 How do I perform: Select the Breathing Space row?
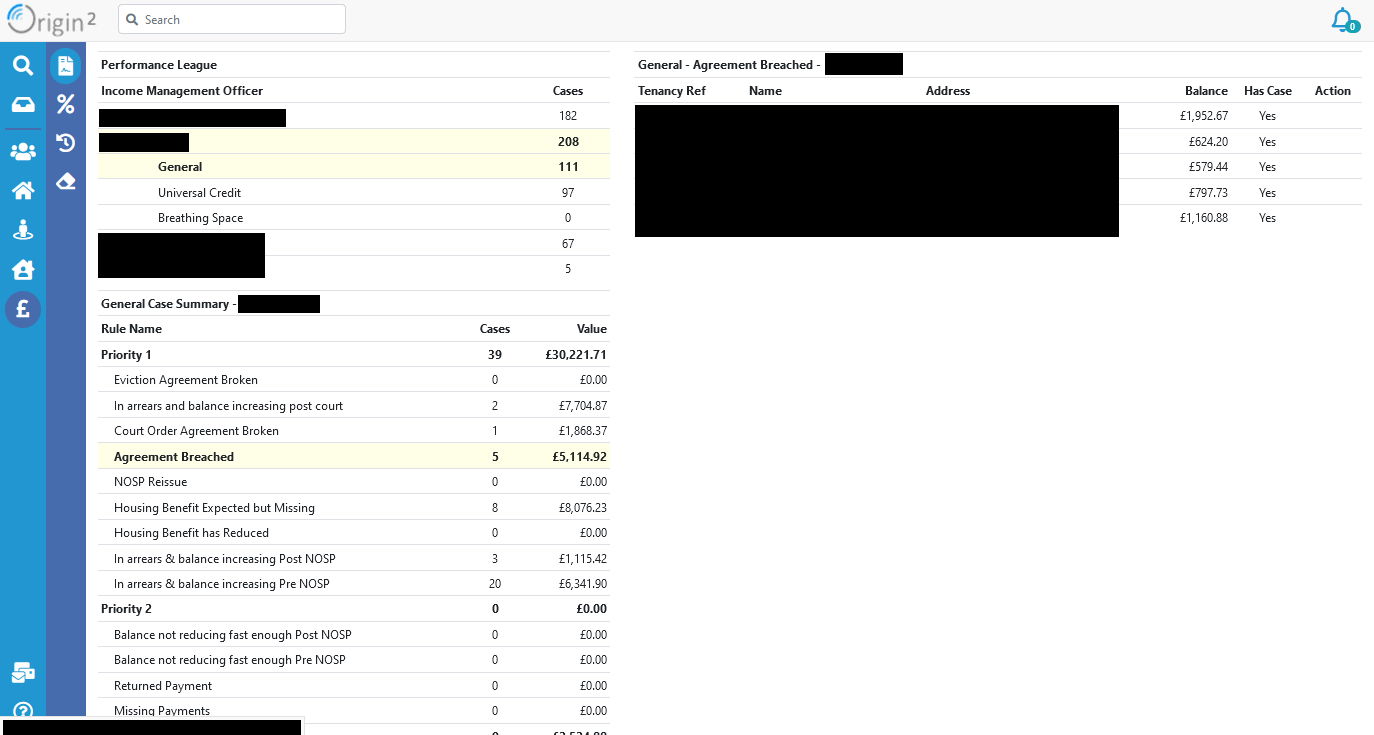pos(354,218)
